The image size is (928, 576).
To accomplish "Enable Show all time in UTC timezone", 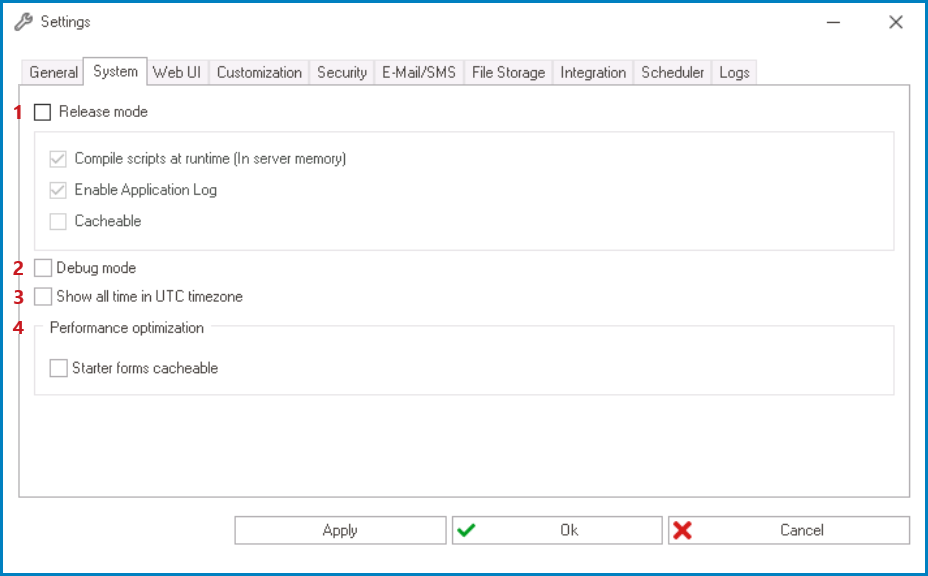I will pyautogui.click(x=43, y=297).
